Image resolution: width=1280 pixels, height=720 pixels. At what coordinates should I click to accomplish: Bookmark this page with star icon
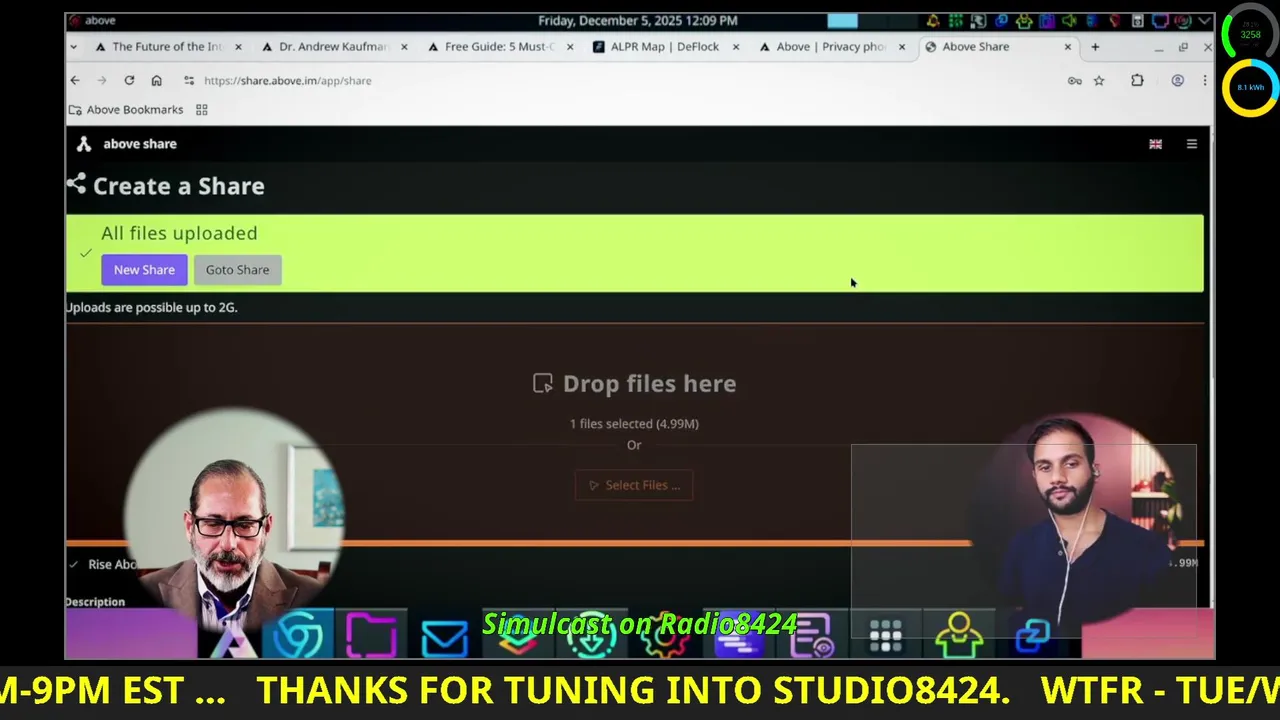click(1099, 80)
